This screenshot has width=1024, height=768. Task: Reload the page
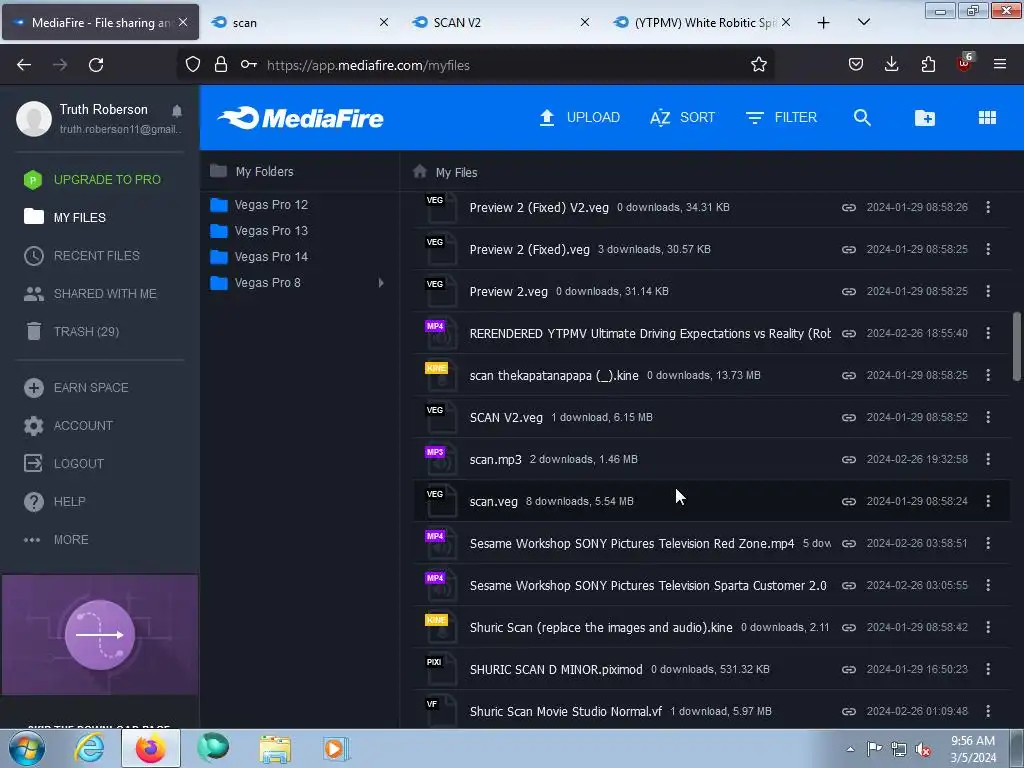96,65
